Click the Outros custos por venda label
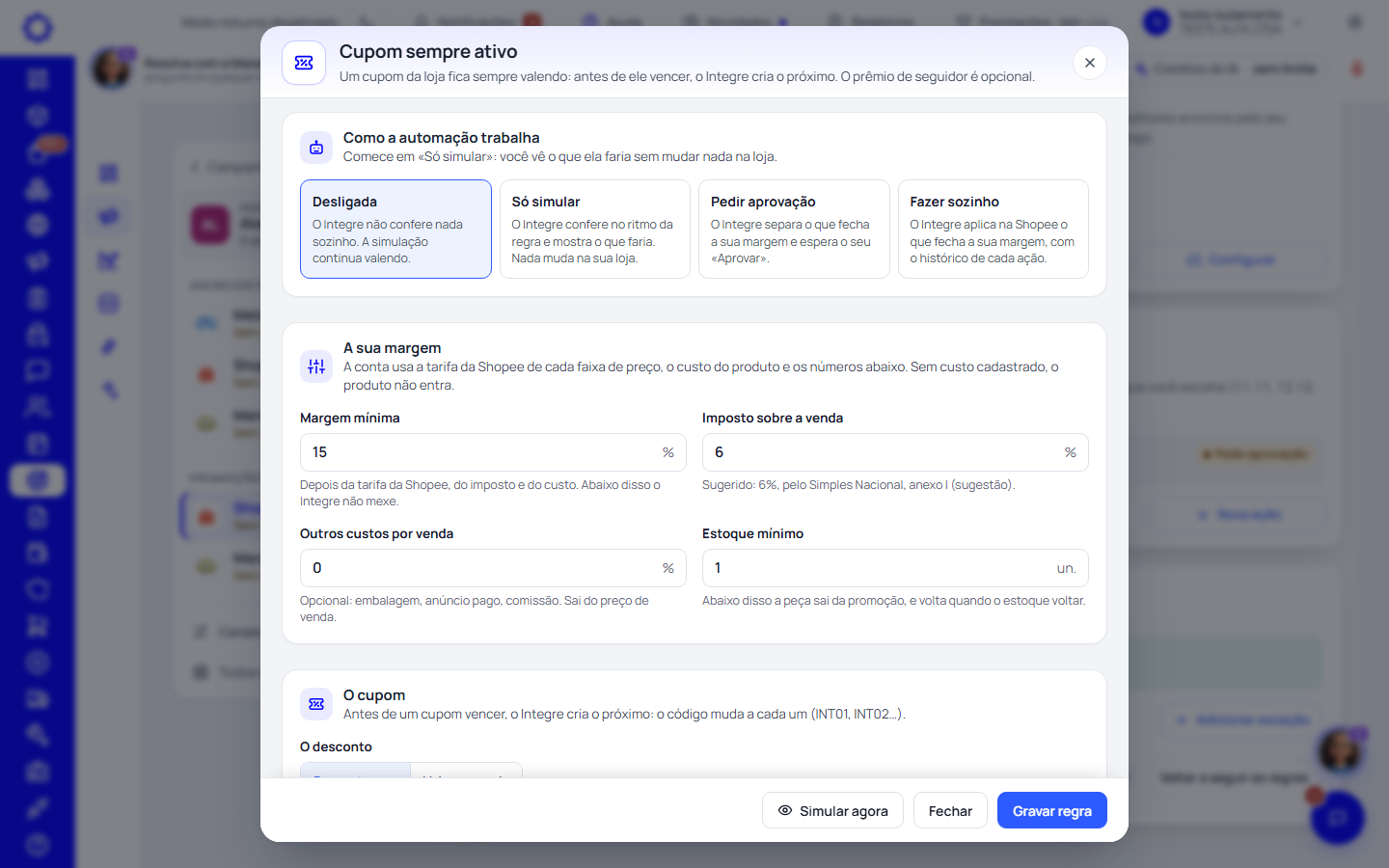The width and height of the screenshot is (1389, 868). 376,533
